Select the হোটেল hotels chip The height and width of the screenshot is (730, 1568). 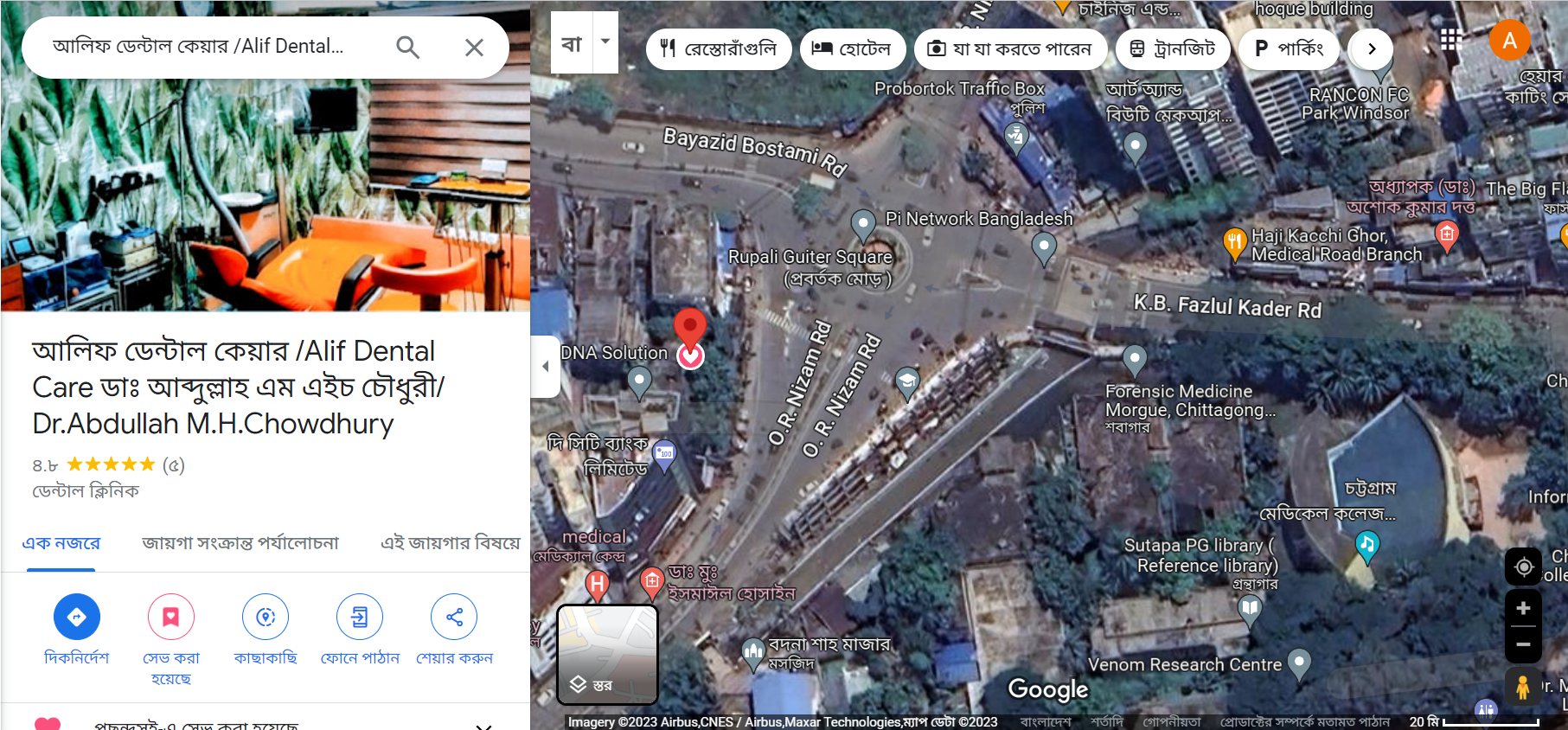(852, 48)
